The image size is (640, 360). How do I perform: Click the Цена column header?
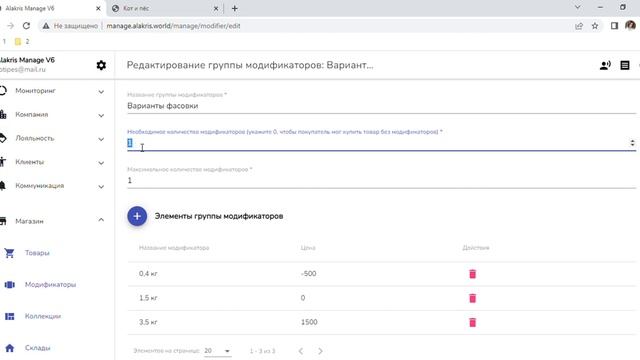pos(308,248)
